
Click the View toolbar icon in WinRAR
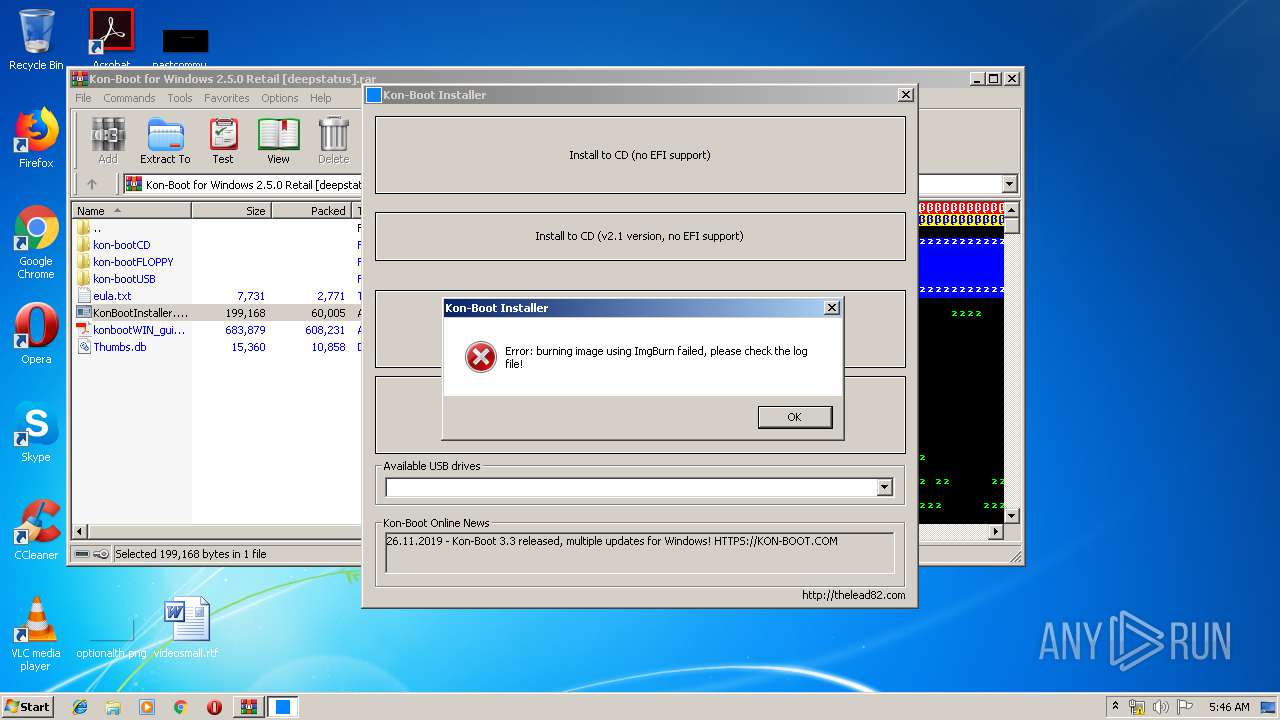point(278,141)
